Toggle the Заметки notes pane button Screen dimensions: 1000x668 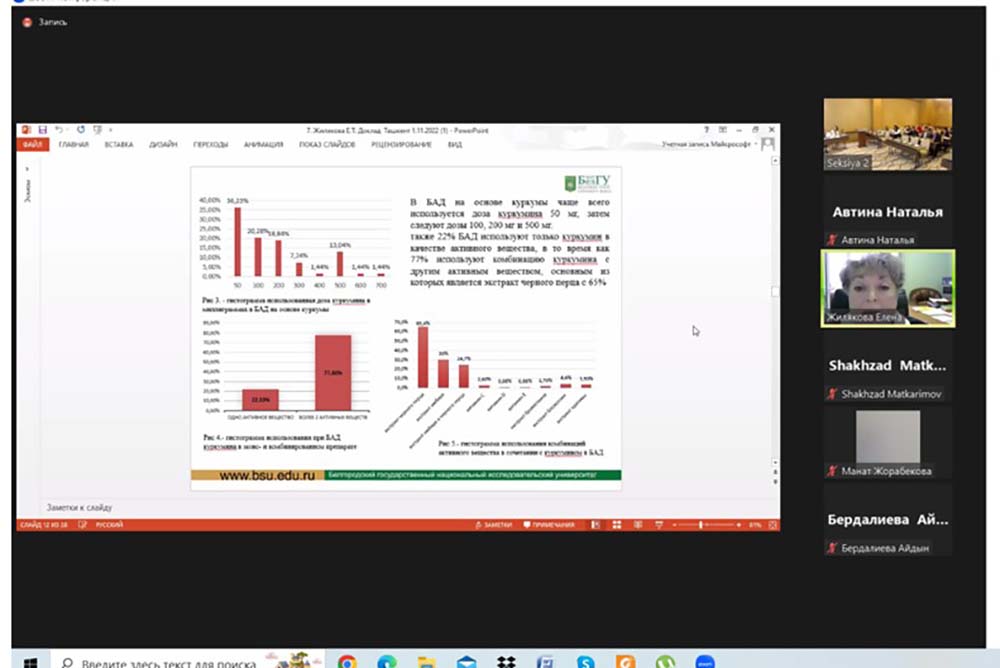click(498, 525)
